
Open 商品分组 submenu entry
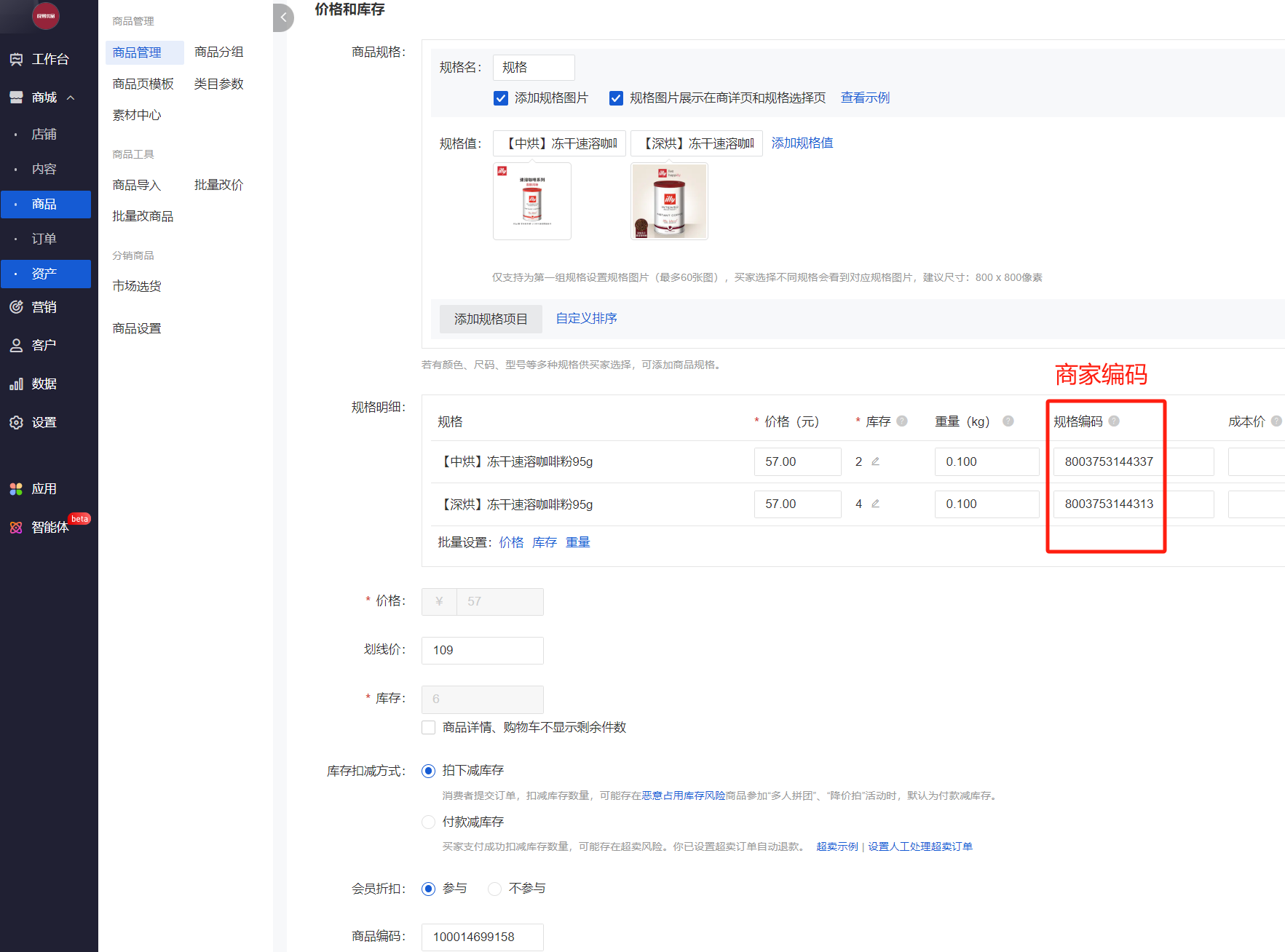[219, 52]
